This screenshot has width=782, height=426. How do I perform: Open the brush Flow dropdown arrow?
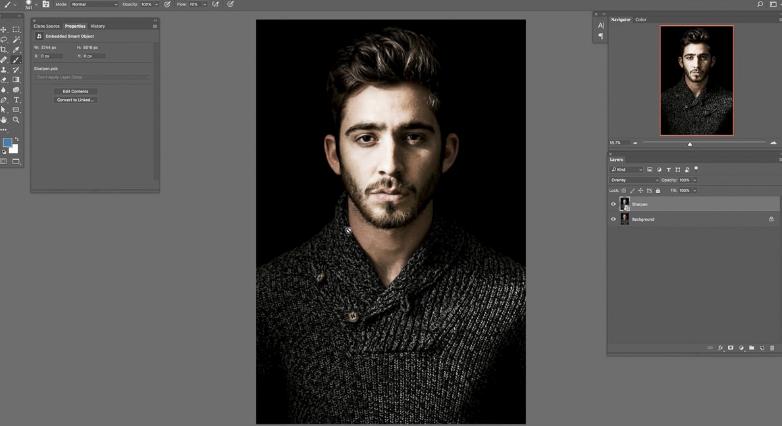(204, 4)
